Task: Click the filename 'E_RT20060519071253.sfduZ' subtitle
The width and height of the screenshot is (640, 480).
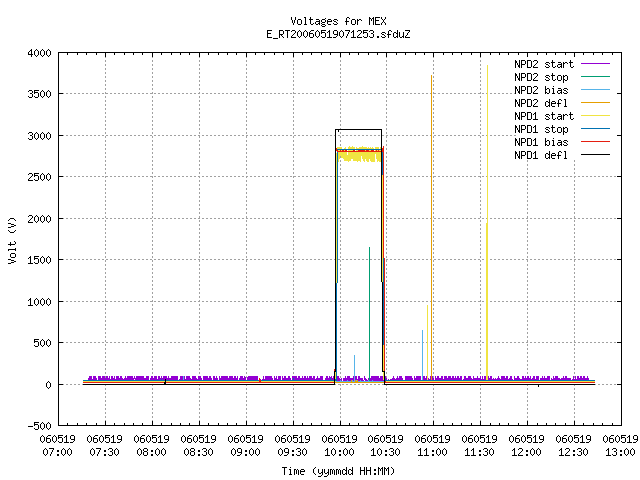Action: [x=338, y=34]
